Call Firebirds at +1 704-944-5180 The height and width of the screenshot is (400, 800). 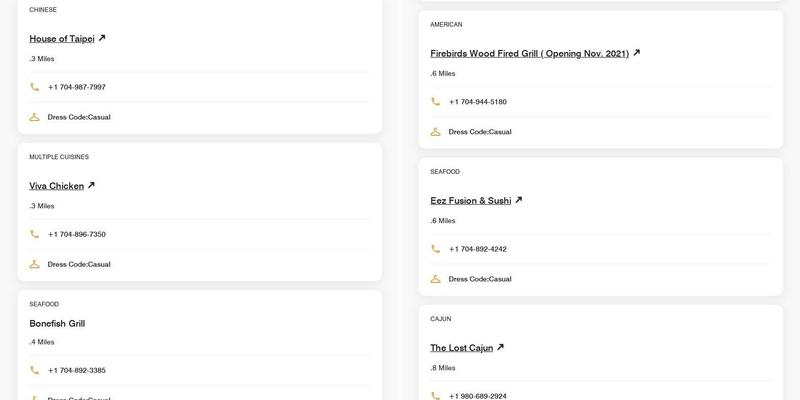coord(478,102)
